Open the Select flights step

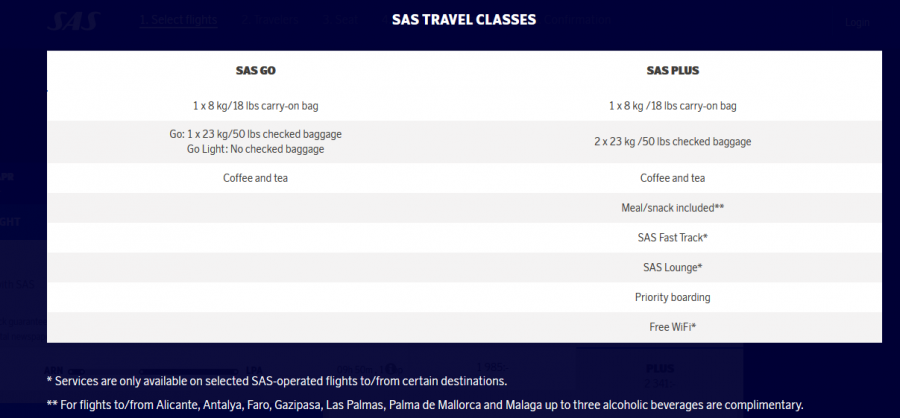(179, 20)
